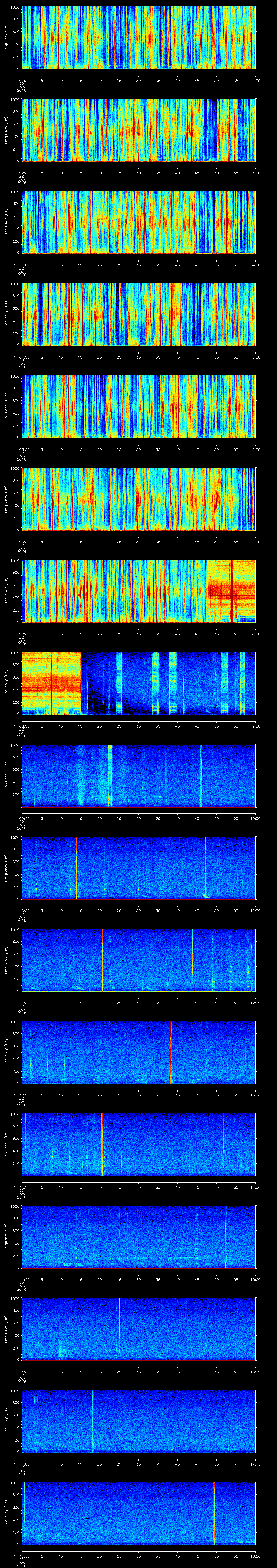
Task: Click the spectrogram panel starting at 11:07:00
Action: pyautogui.click(x=138, y=591)
